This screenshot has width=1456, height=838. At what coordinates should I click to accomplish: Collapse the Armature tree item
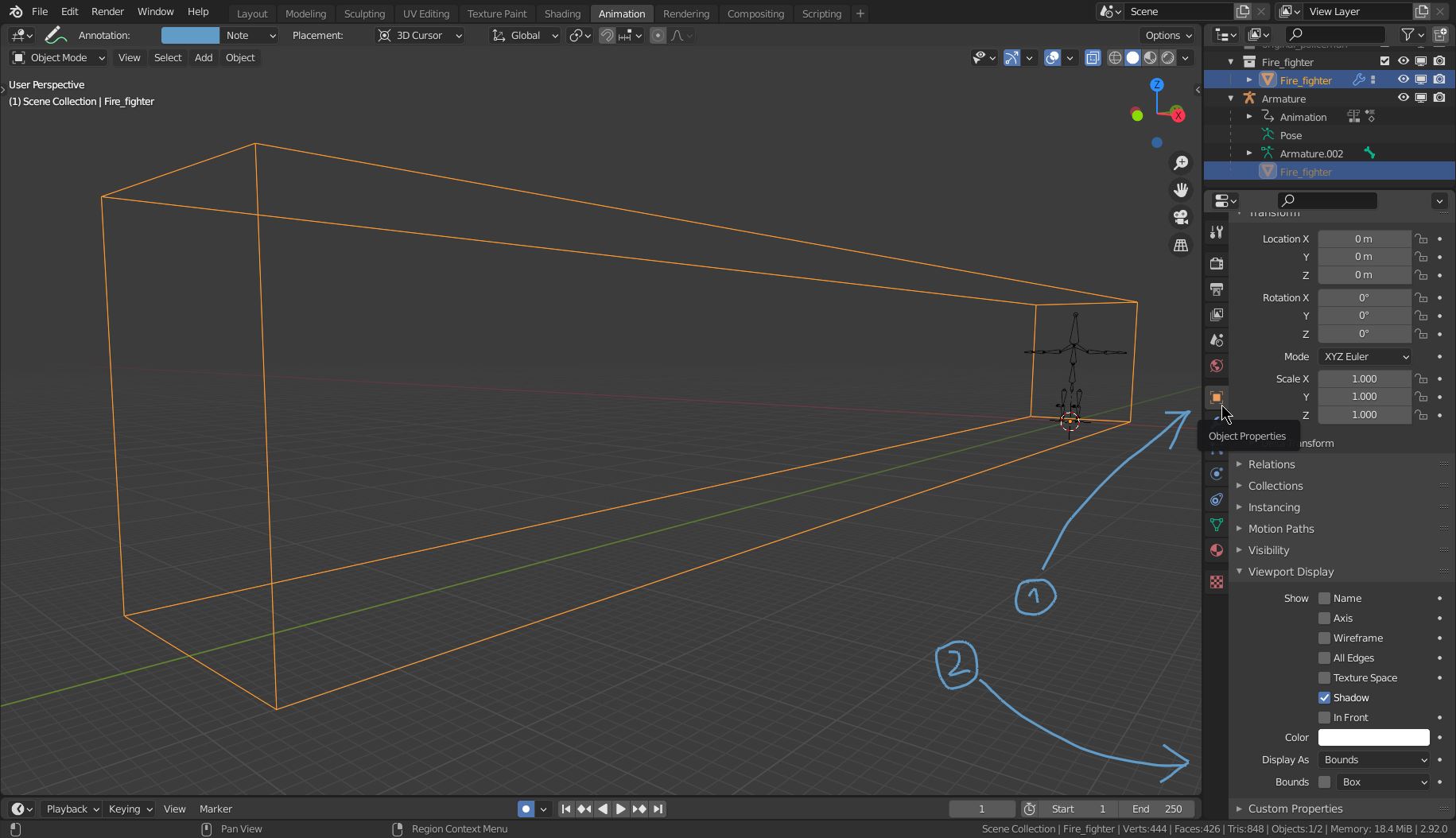[x=1231, y=99]
